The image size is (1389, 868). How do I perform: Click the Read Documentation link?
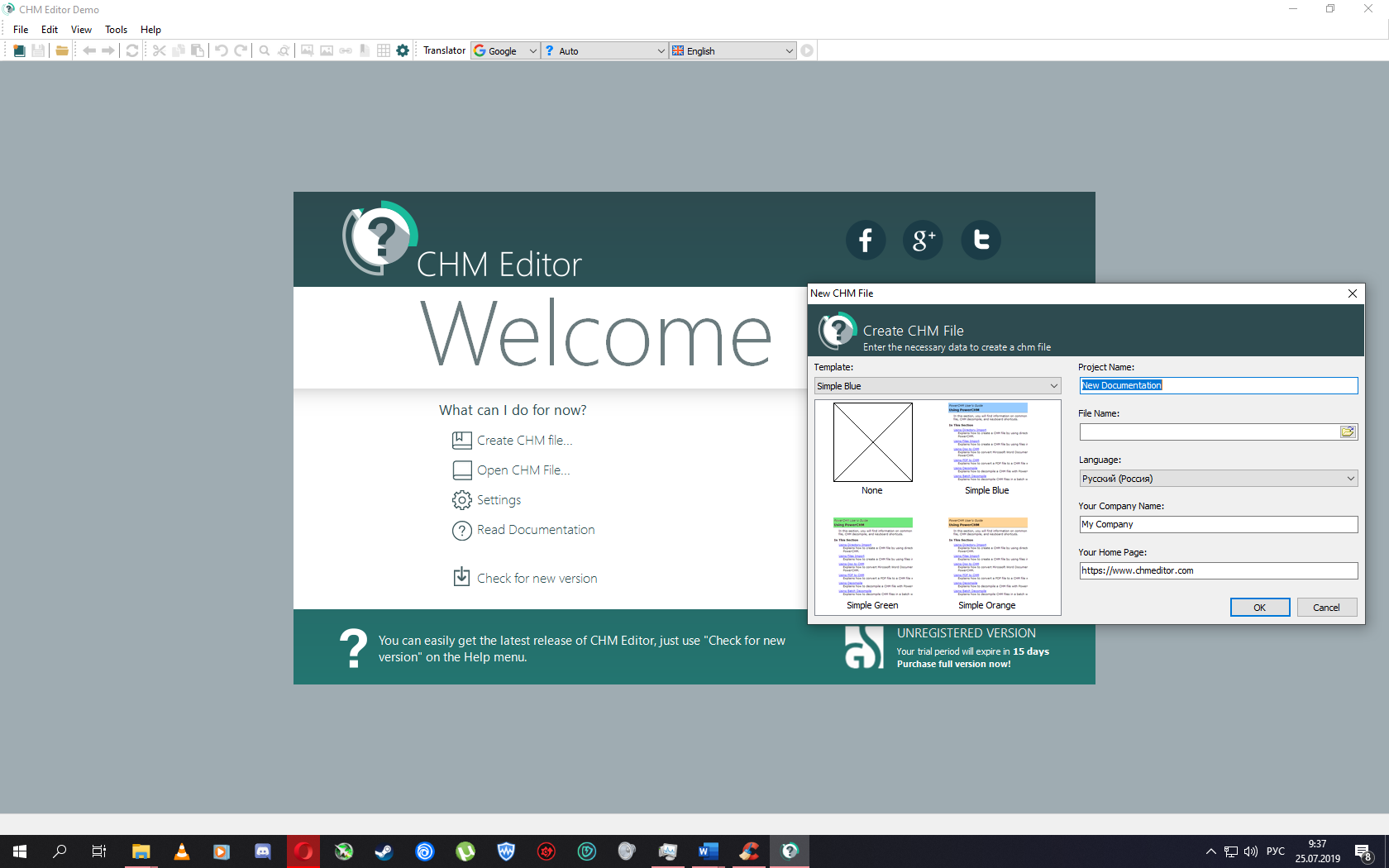[x=536, y=530]
